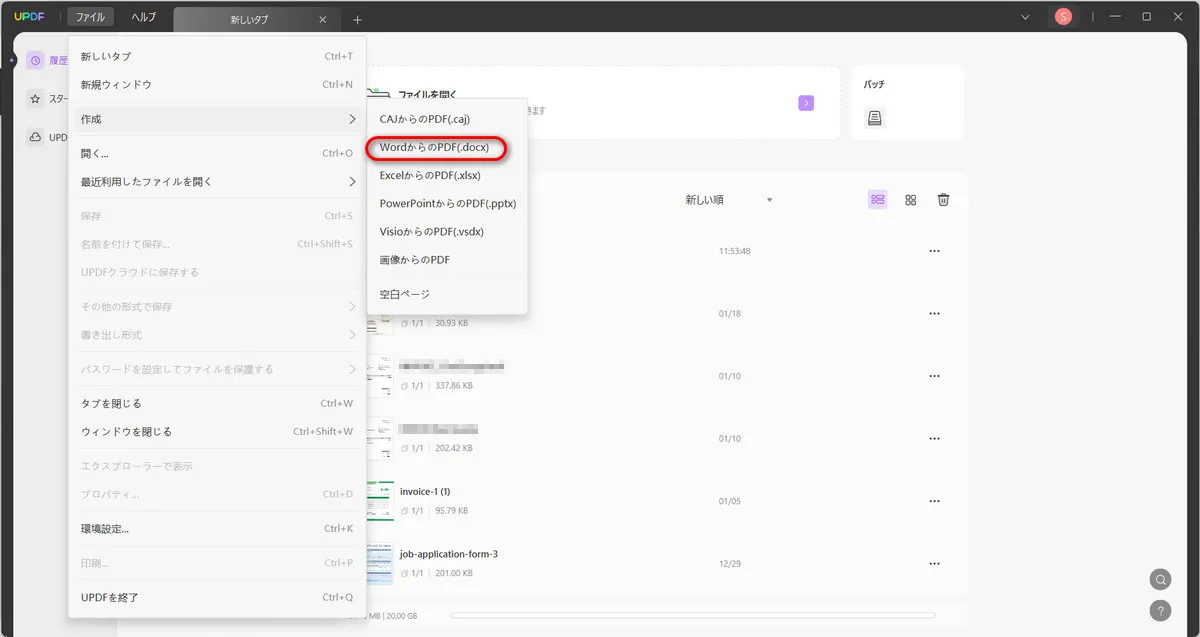Open more options for job-application-form-3
The width and height of the screenshot is (1200, 637).
[x=935, y=563]
